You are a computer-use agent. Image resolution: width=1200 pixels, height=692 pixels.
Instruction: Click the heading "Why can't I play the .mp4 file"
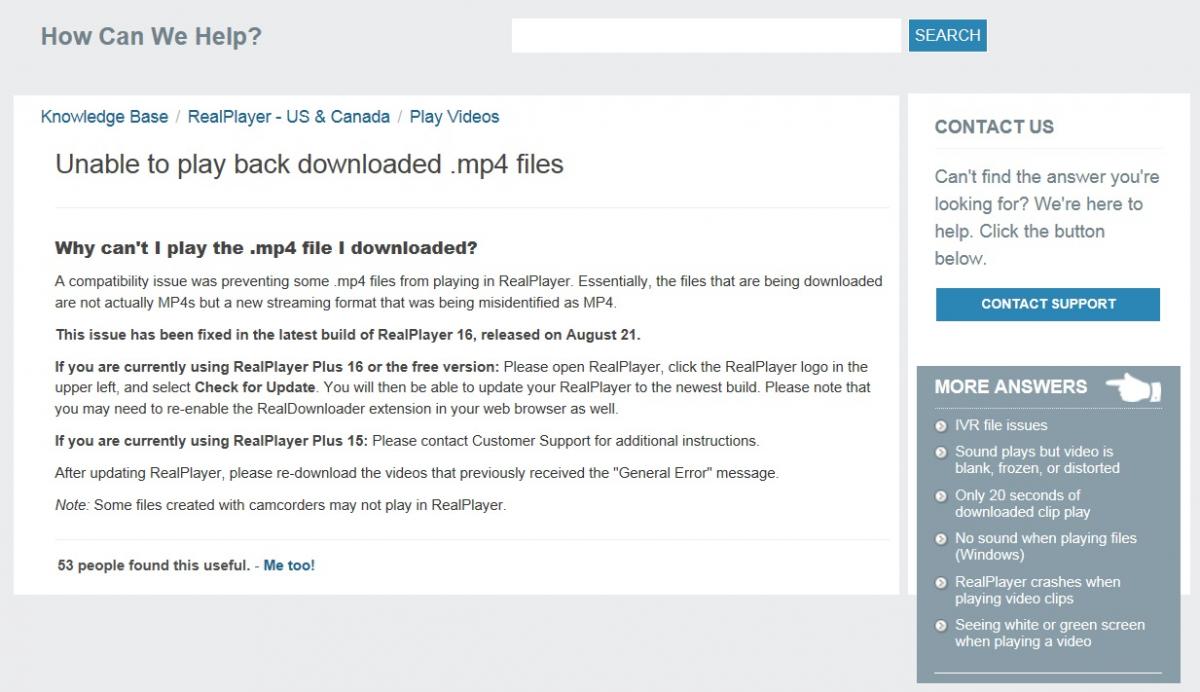pyautogui.click(x=266, y=248)
